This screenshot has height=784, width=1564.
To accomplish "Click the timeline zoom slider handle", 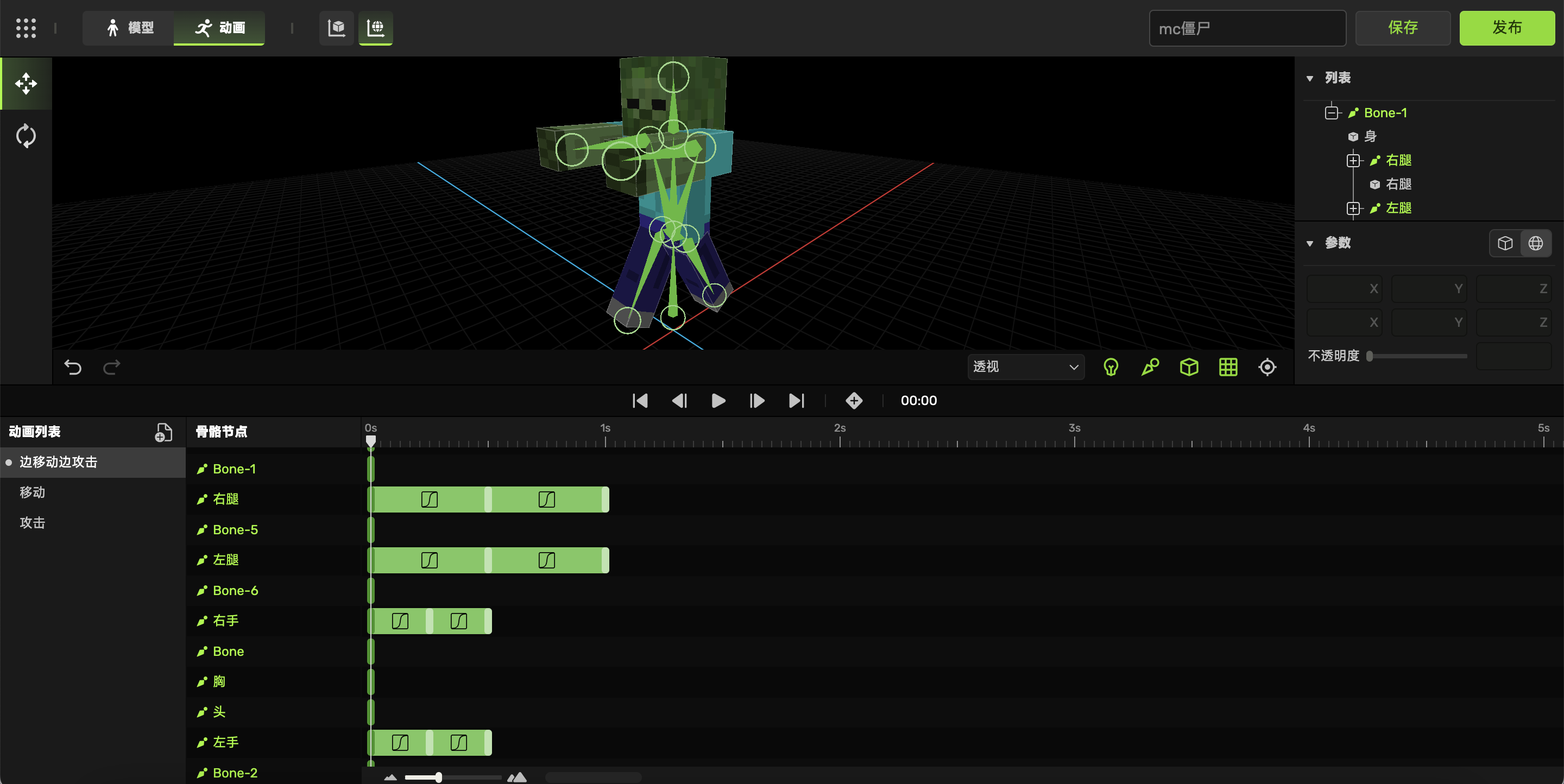I will tap(438, 777).
